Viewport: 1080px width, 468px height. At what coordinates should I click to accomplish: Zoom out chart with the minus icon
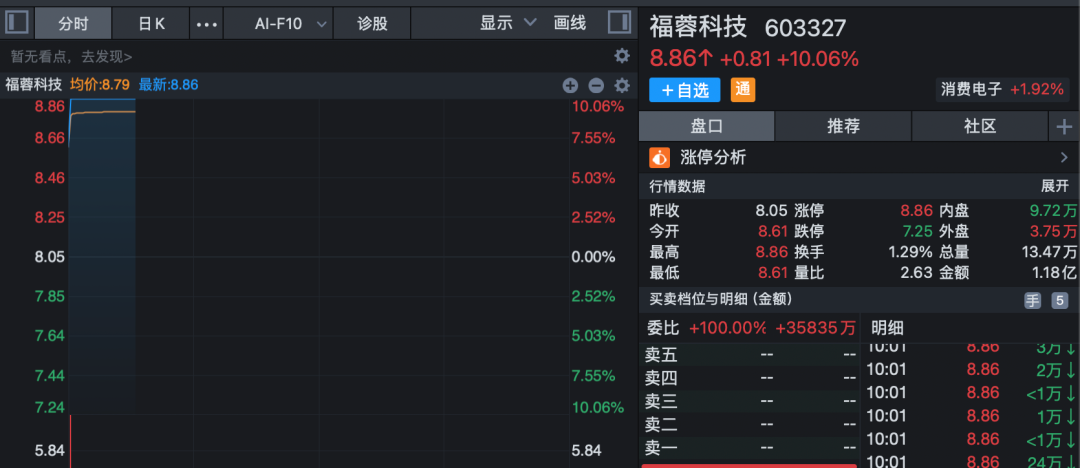point(596,85)
